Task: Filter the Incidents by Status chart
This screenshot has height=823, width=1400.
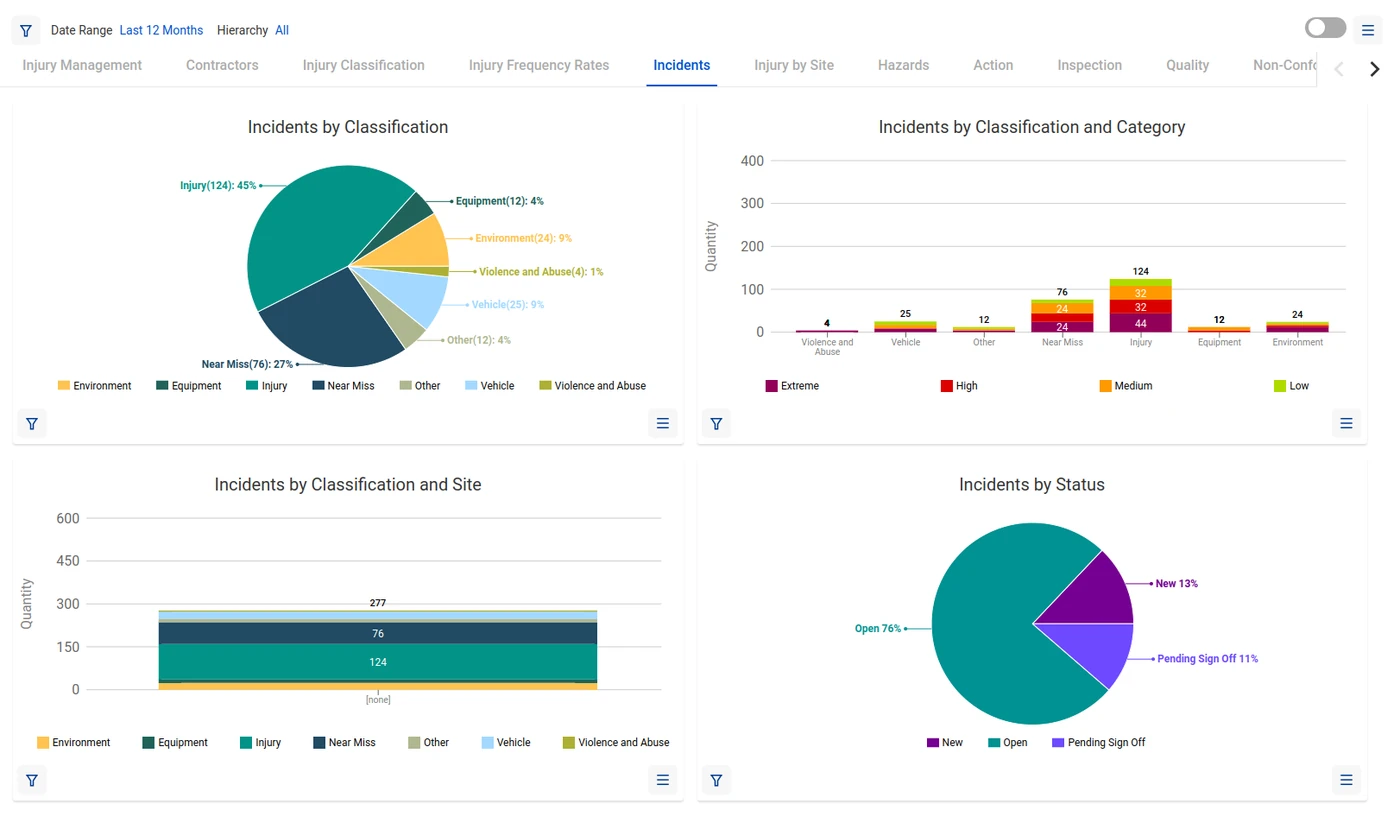Action: coord(716,780)
